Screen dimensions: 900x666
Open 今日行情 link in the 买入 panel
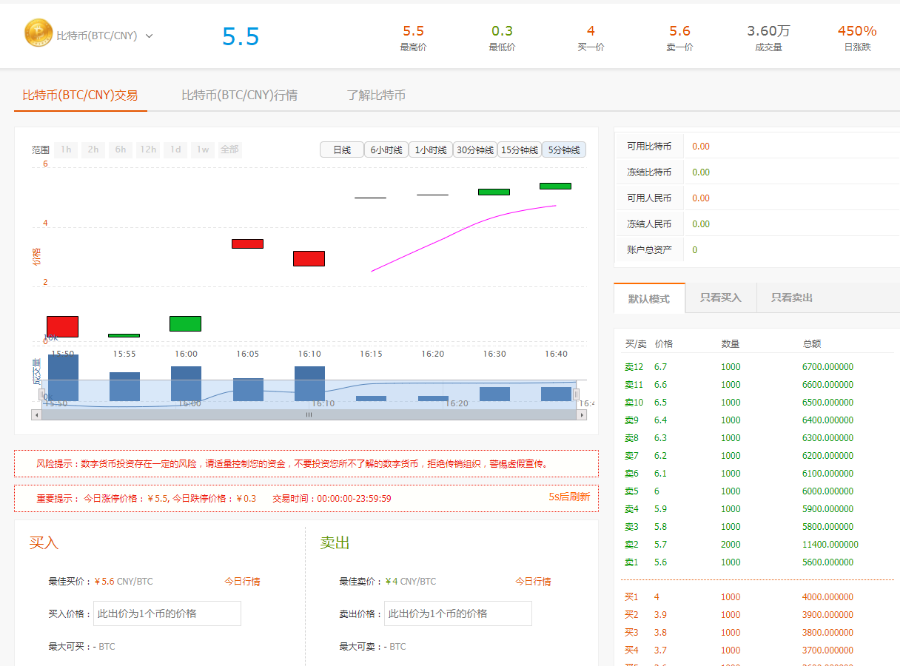(x=241, y=581)
